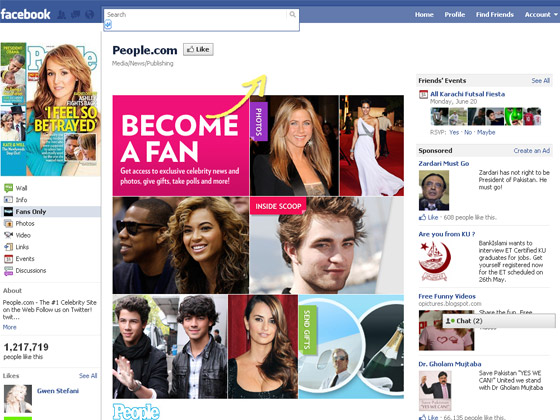Click the search magnifier icon
560x420 pixels.
[x=292, y=14]
